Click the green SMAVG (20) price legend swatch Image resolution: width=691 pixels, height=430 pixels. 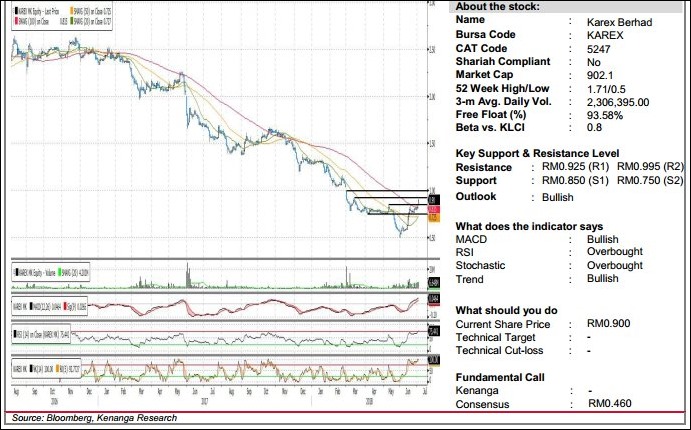[72, 21]
